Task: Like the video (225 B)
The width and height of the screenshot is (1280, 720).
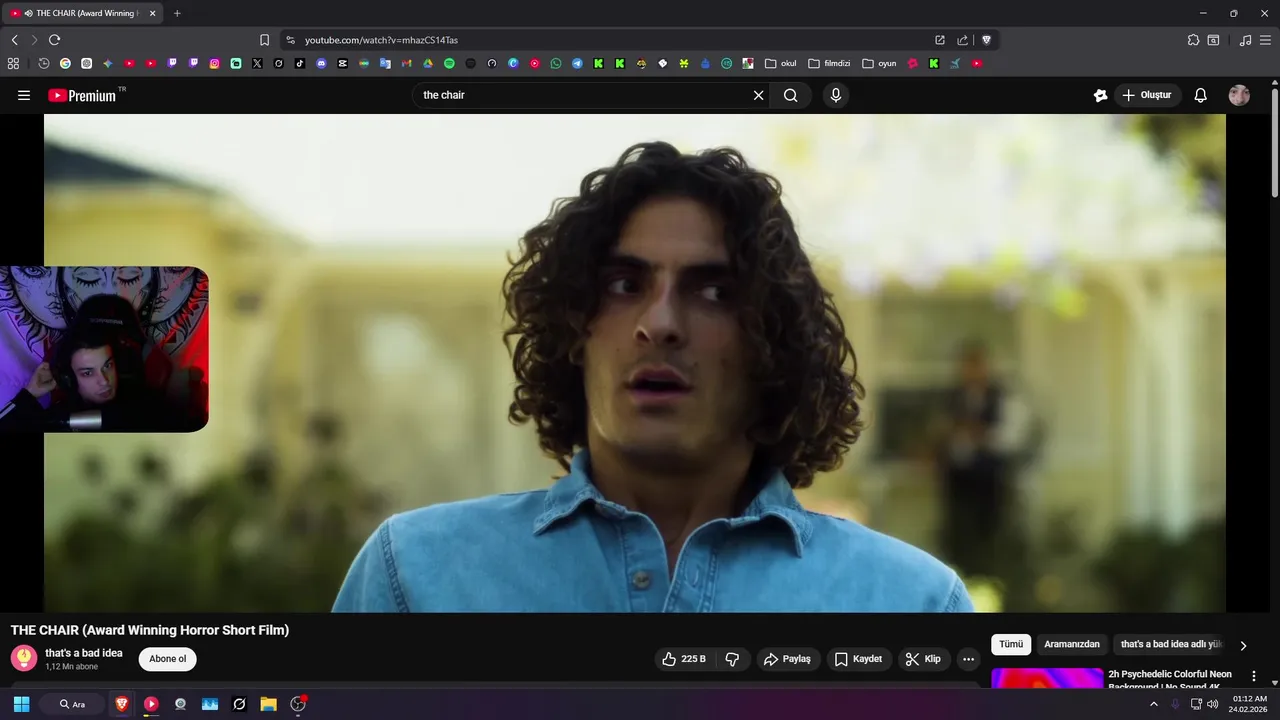Action: tap(683, 659)
